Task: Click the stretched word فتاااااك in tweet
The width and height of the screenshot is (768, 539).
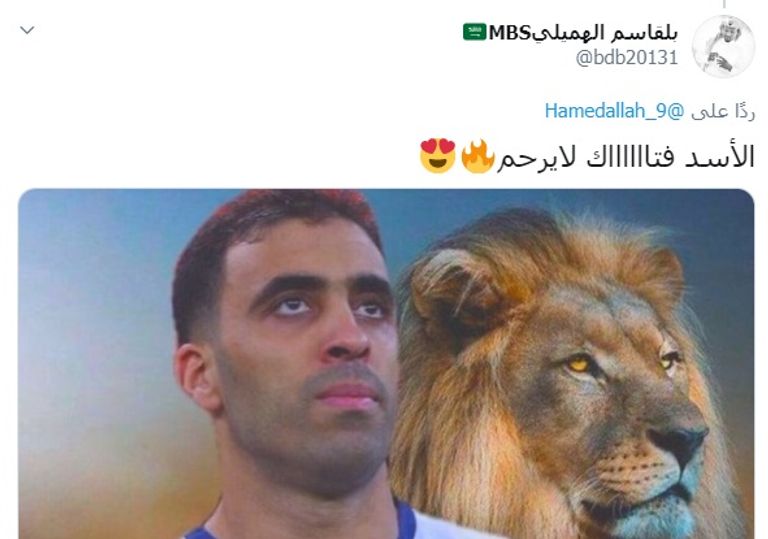Action: (624, 158)
